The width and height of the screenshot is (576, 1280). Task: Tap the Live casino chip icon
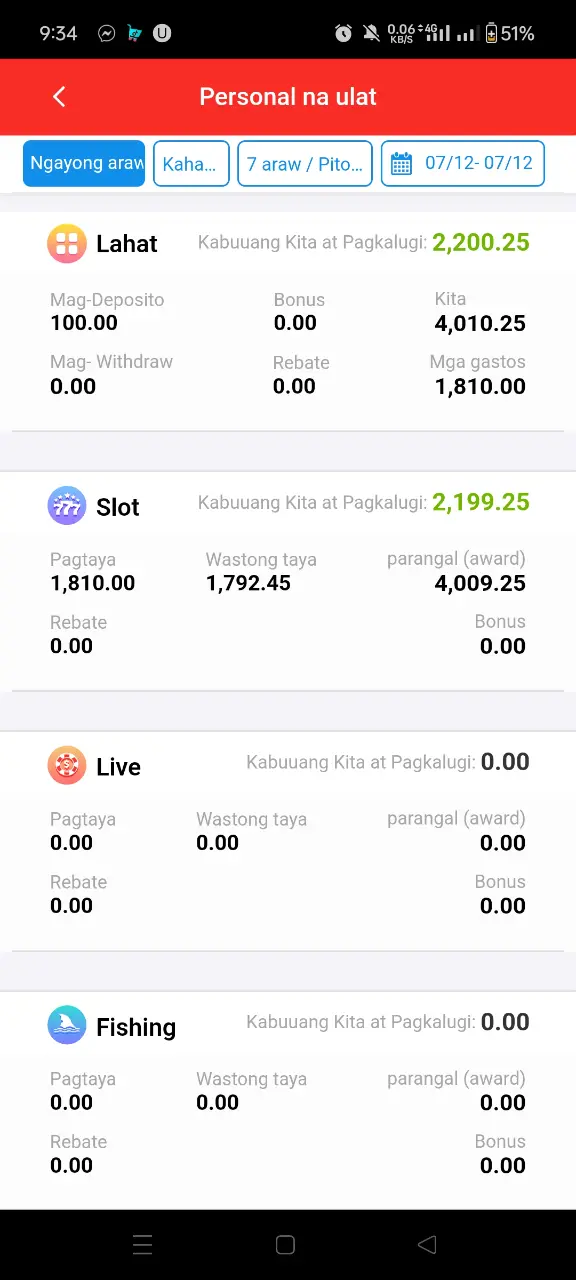pyautogui.click(x=67, y=766)
